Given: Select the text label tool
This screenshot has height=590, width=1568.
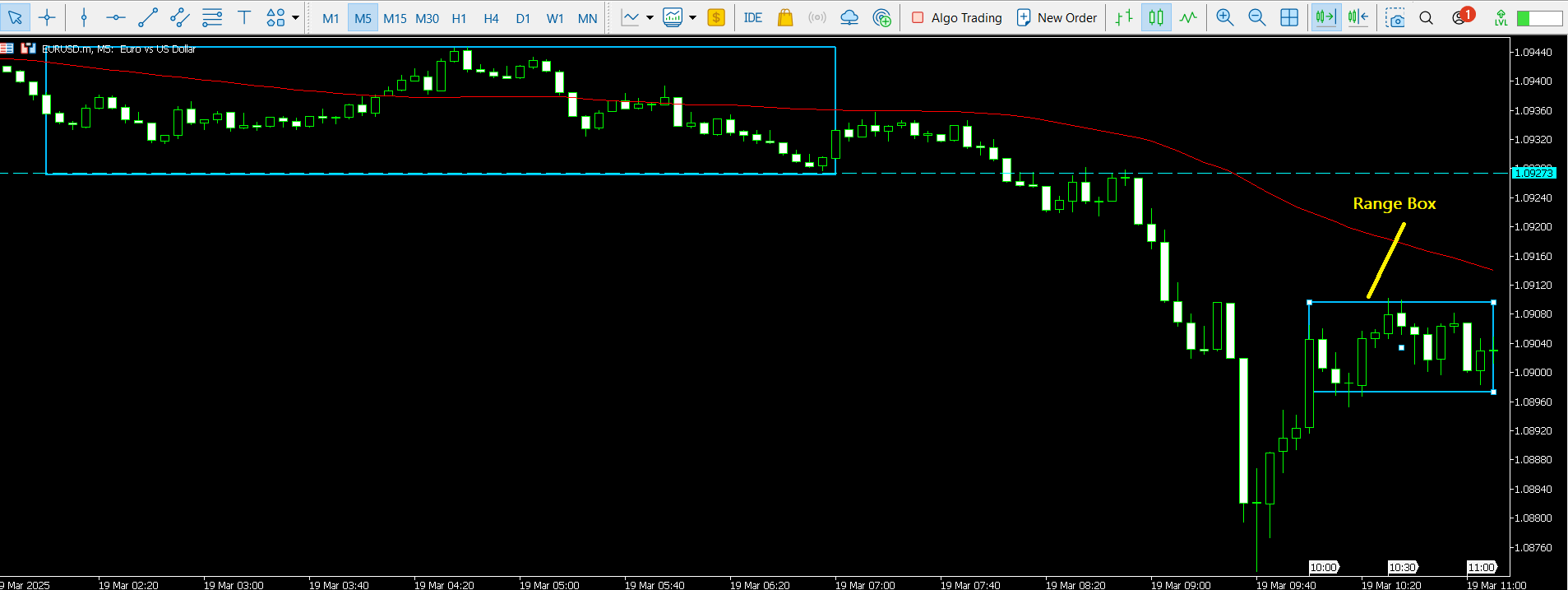Looking at the screenshot, I should click(244, 17).
